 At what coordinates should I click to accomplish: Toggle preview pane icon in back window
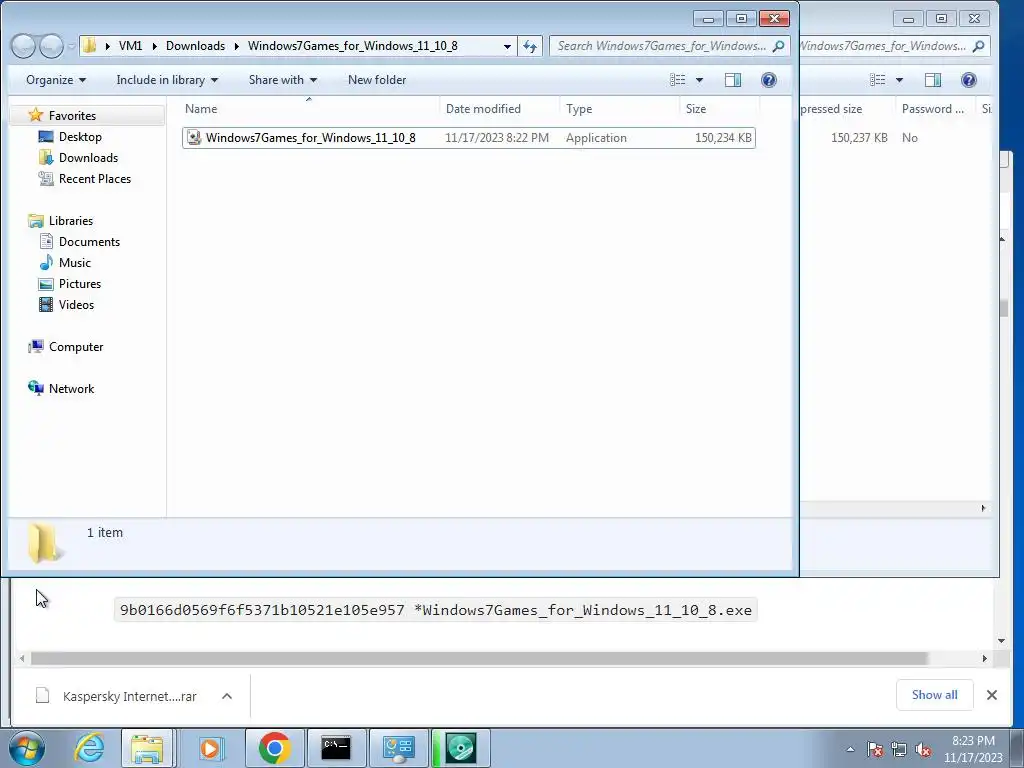tap(933, 80)
